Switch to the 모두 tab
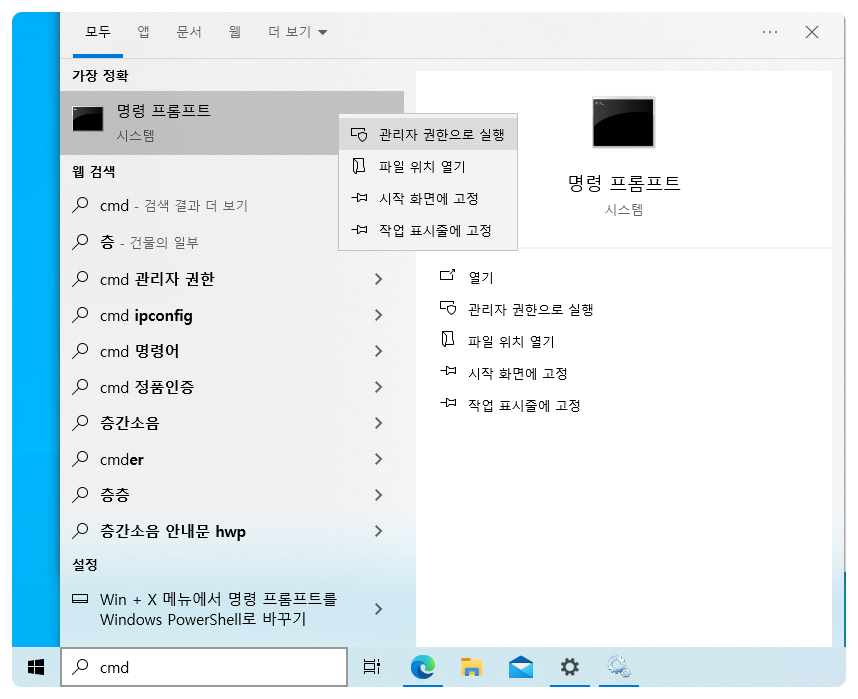This screenshot has height=699, width=858. (x=98, y=32)
